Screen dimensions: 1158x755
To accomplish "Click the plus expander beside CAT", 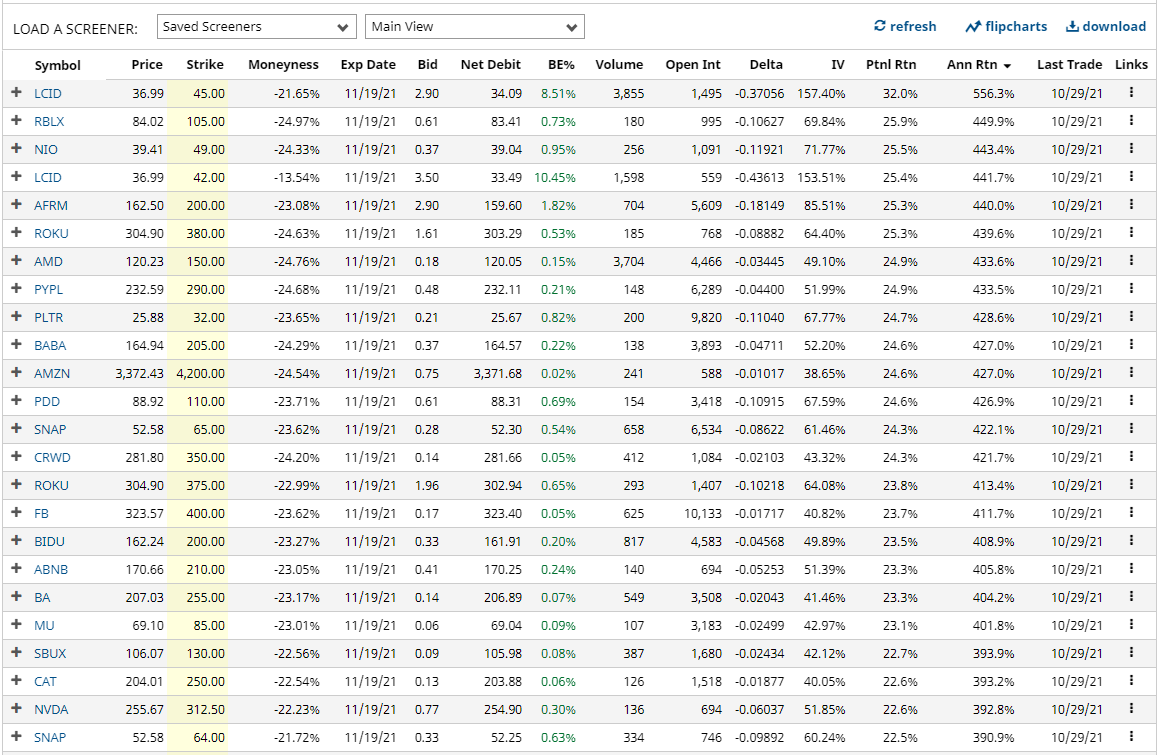I will click(x=16, y=681).
